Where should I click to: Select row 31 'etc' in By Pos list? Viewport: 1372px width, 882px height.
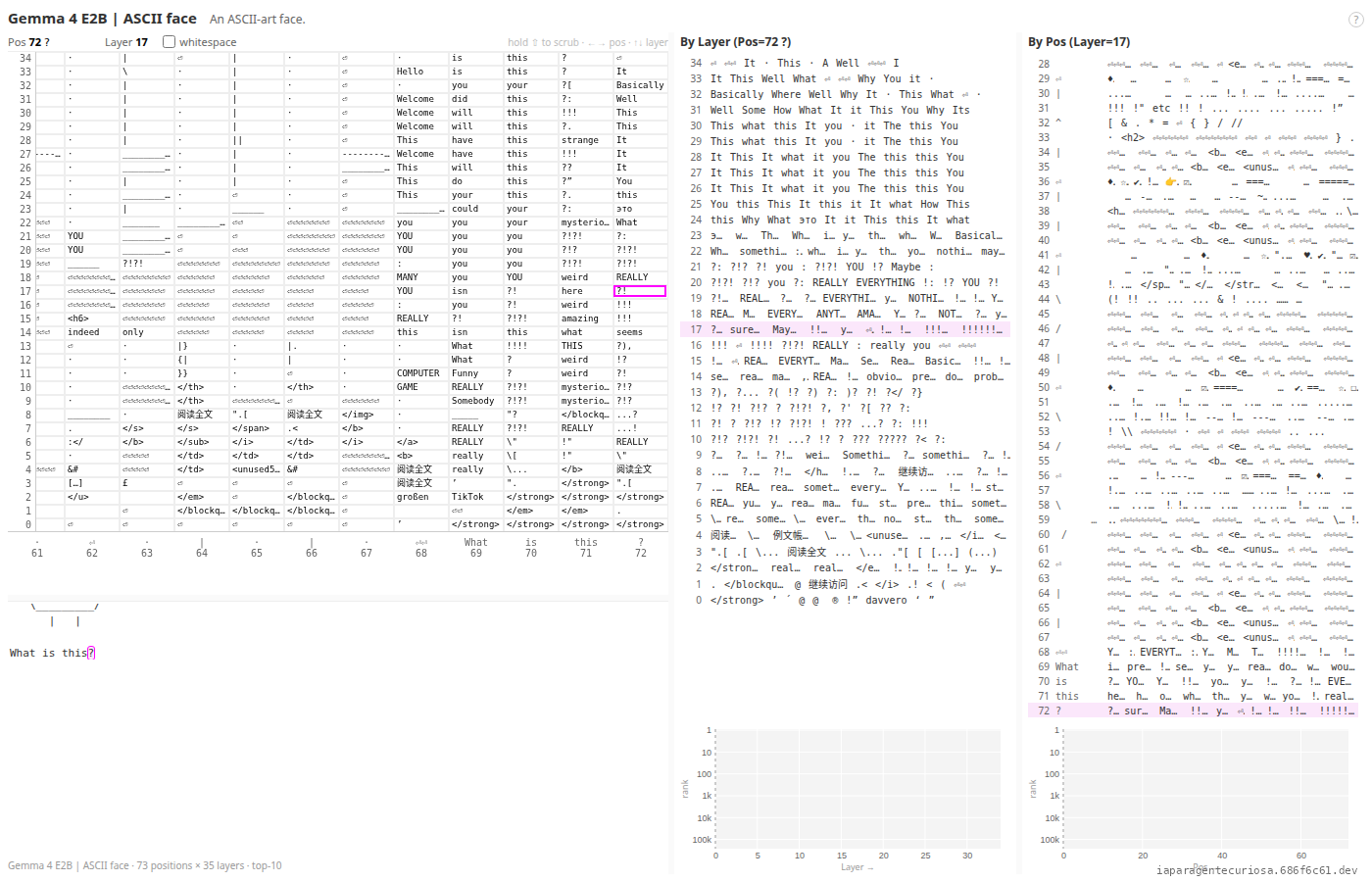1193,108
